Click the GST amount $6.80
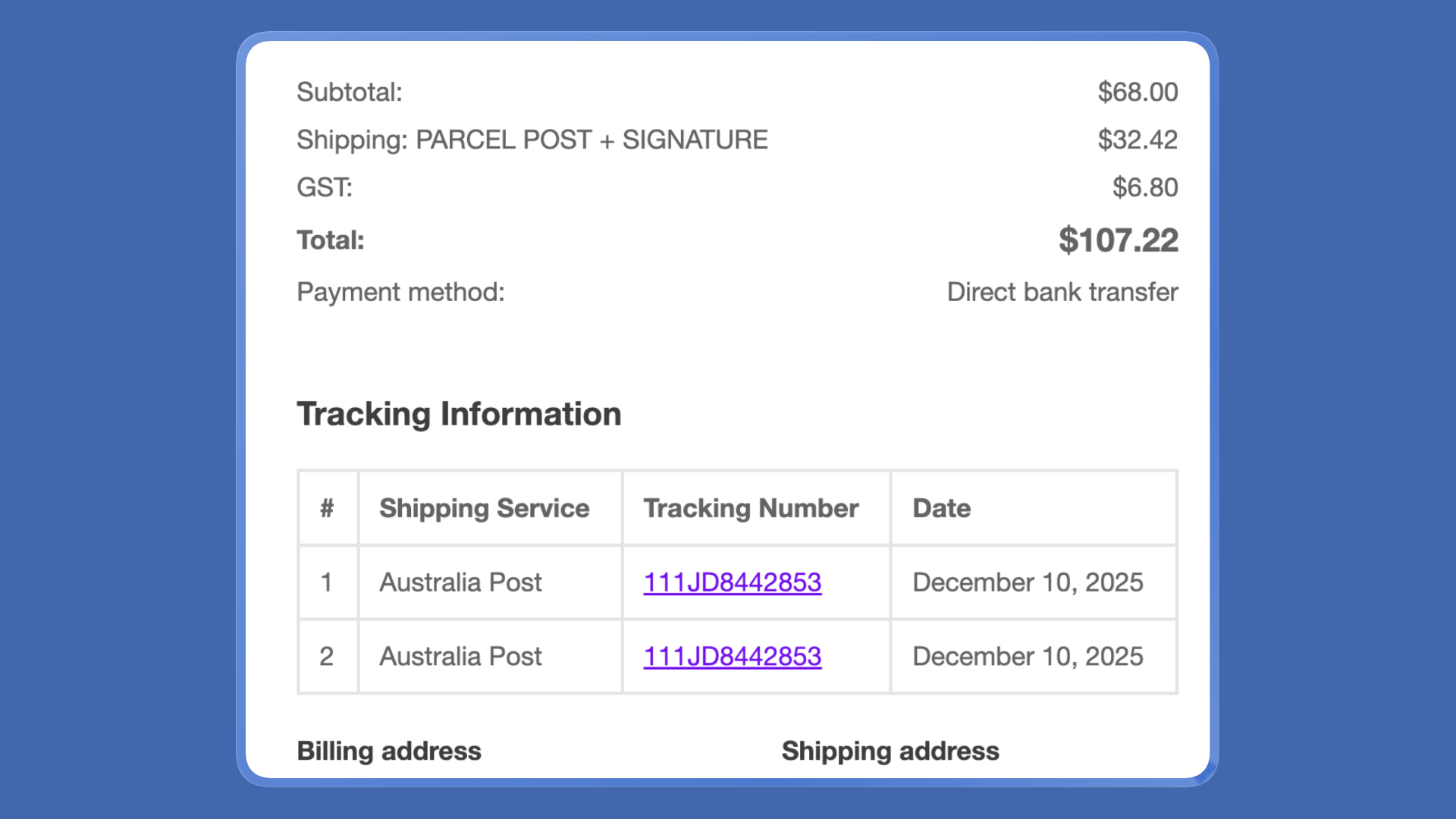The image size is (1456, 819). (1145, 187)
